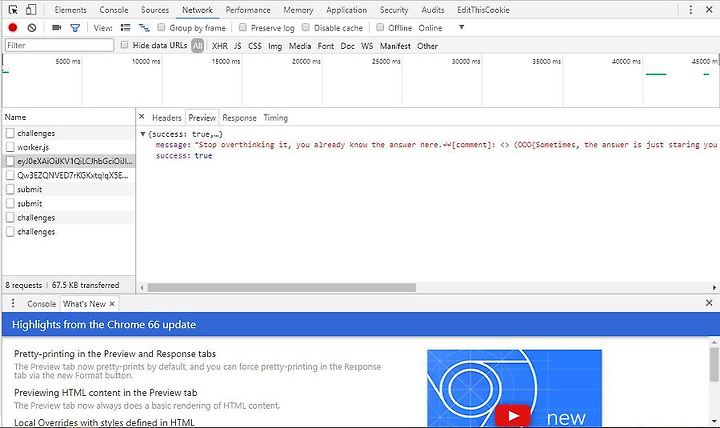This screenshot has height=428, width=720.
Task: Clear the network log
Action: click(x=32, y=28)
